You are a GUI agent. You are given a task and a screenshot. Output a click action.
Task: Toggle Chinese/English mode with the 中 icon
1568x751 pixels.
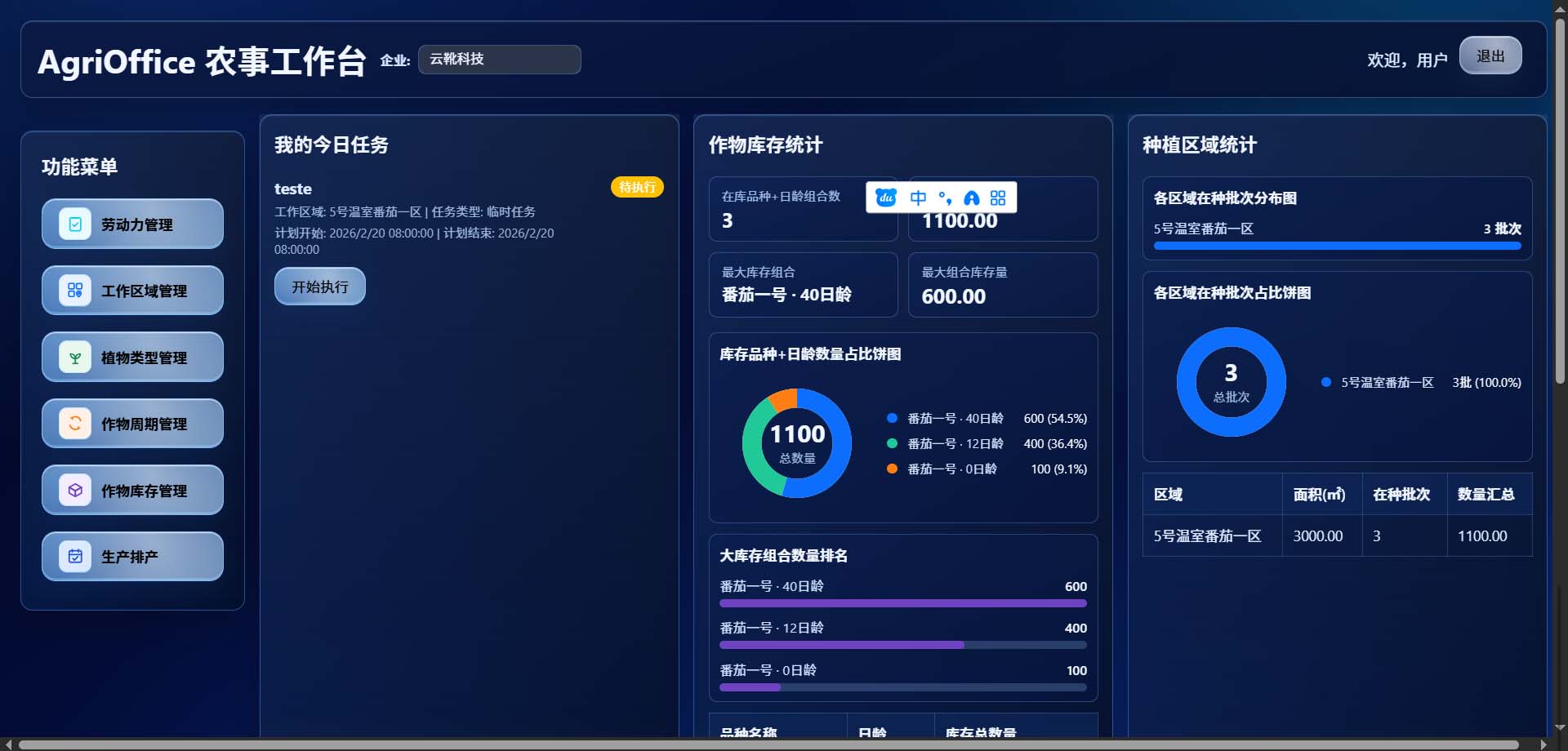[918, 197]
